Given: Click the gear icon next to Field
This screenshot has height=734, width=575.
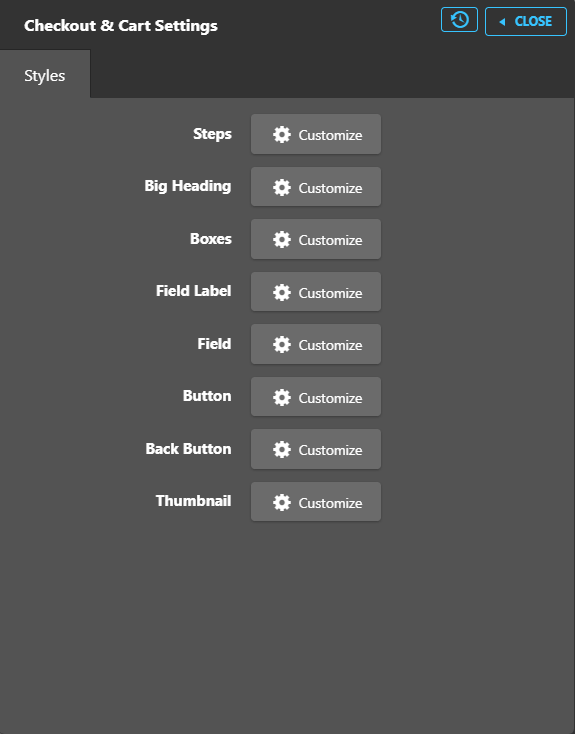Looking at the screenshot, I should pyautogui.click(x=282, y=344).
